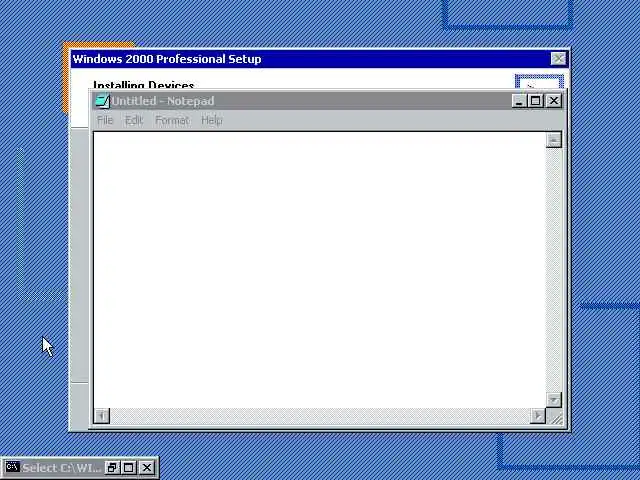The height and width of the screenshot is (480, 640).
Task: Open the Help menu in Notepad
Action: pos(212,120)
